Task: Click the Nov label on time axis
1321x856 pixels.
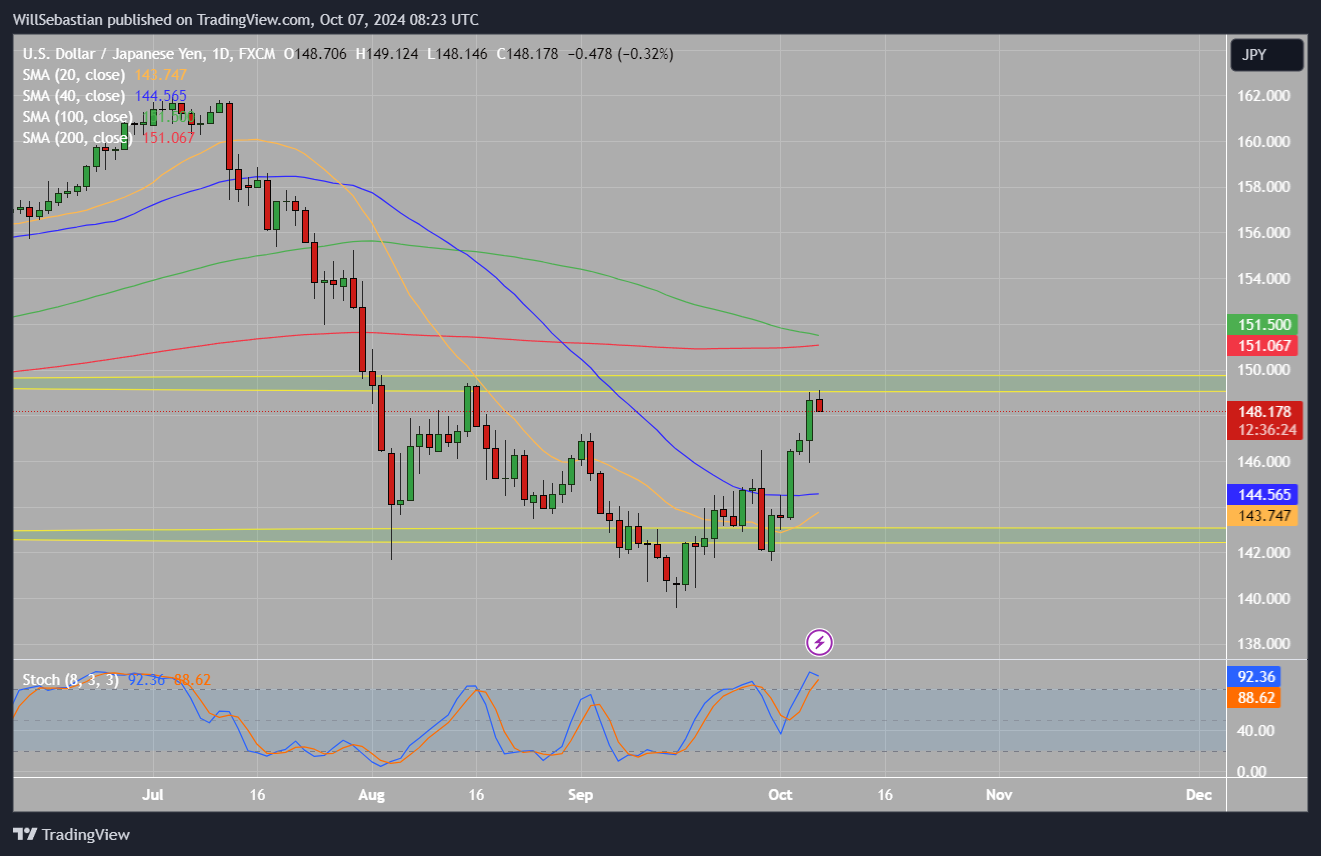Action: (x=999, y=795)
